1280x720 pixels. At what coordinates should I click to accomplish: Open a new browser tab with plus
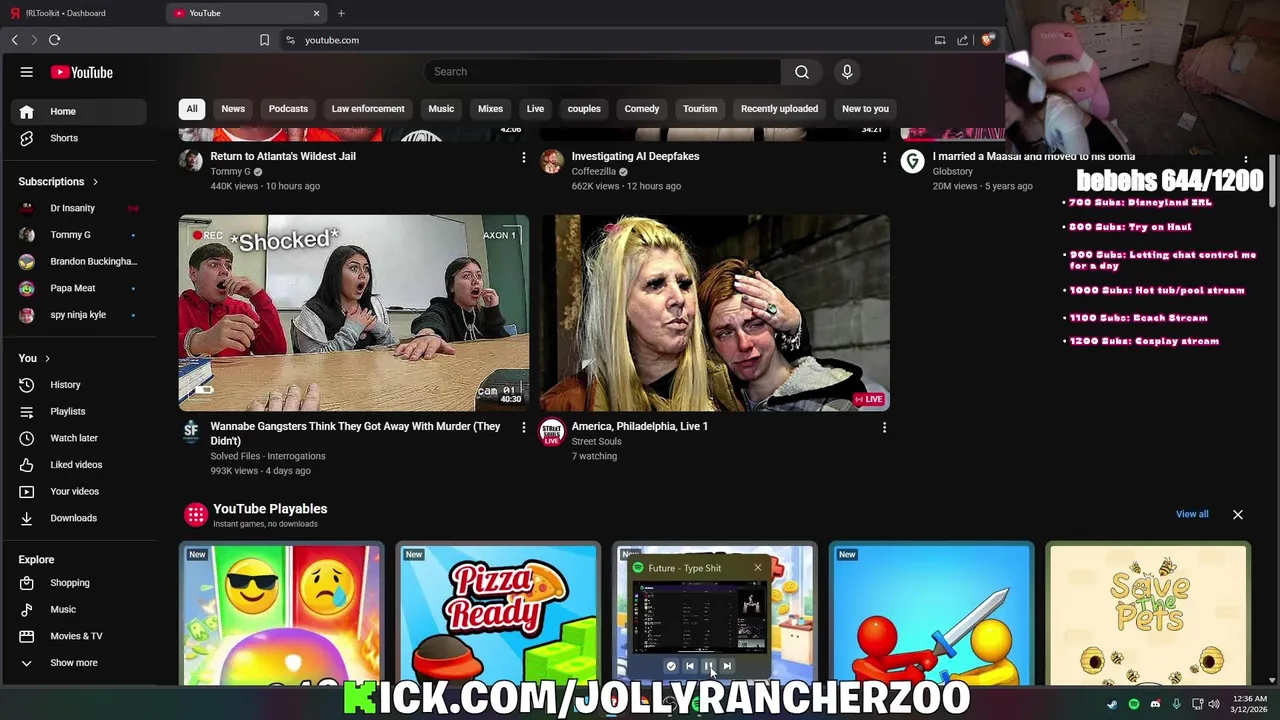[x=341, y=13]
